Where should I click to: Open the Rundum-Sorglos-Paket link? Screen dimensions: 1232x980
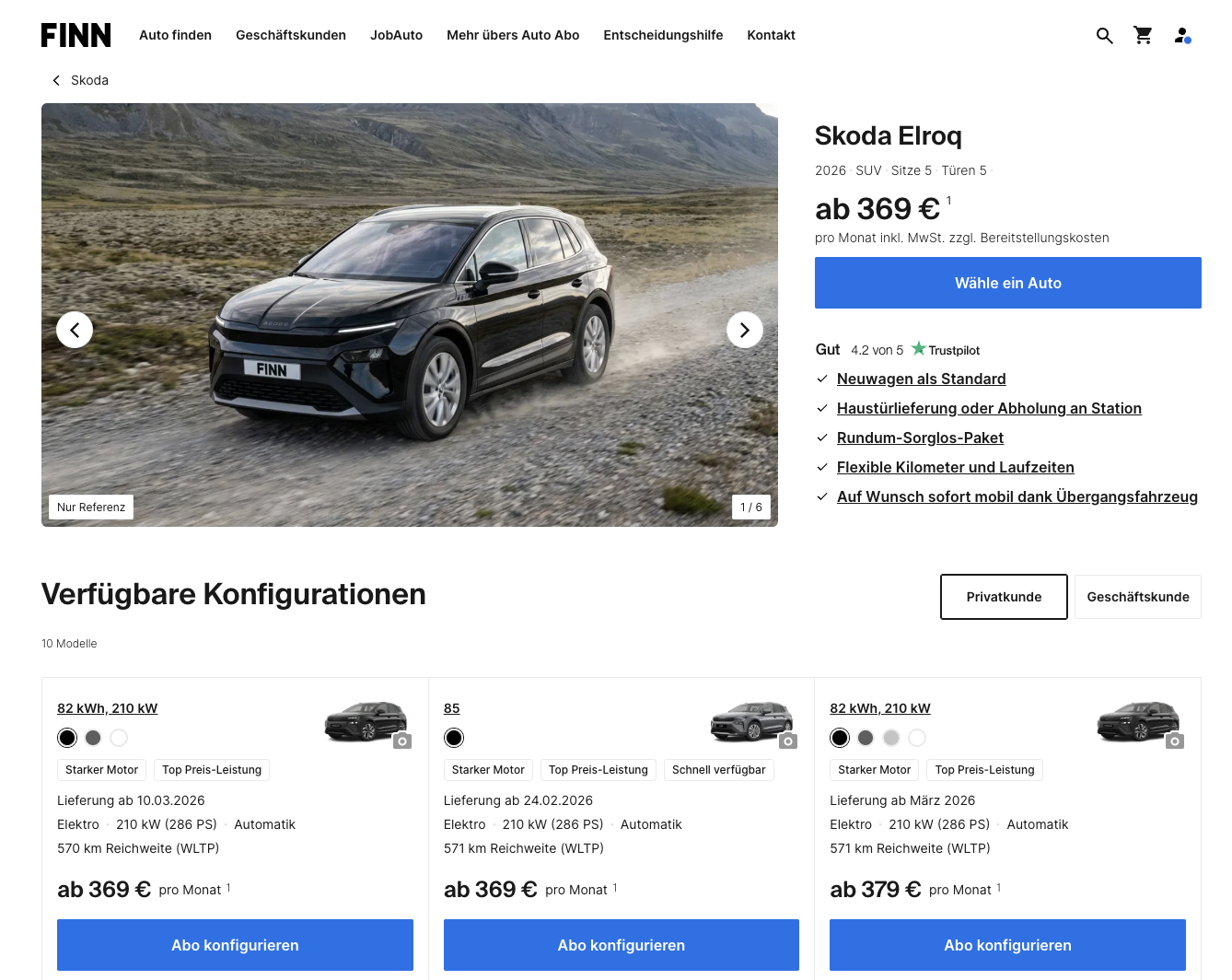coord(920,437)
